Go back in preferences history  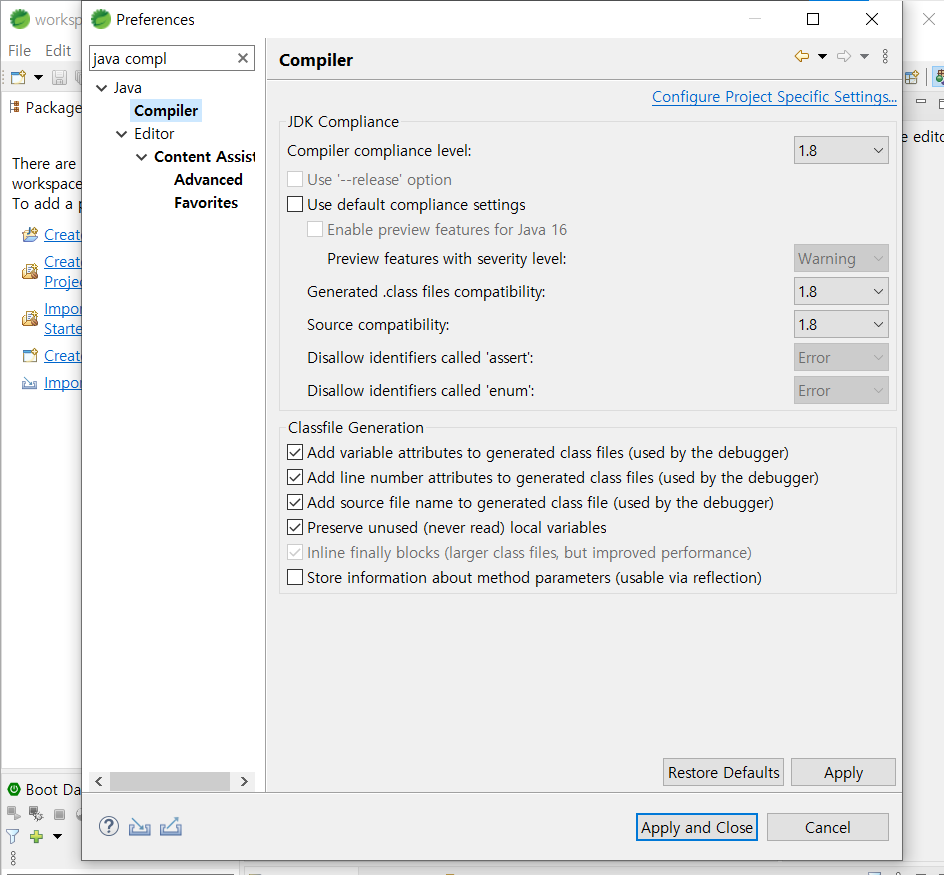[802, 57]
